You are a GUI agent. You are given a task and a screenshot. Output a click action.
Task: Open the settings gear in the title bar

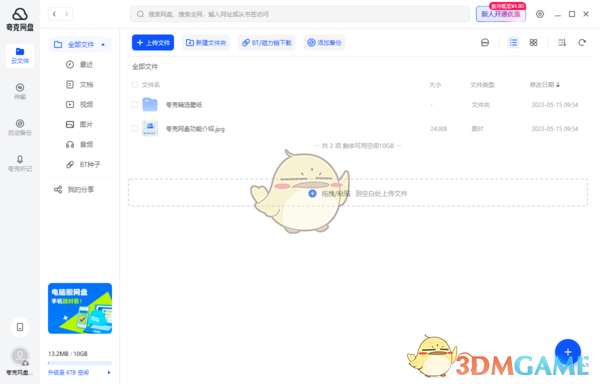(540, 14)
